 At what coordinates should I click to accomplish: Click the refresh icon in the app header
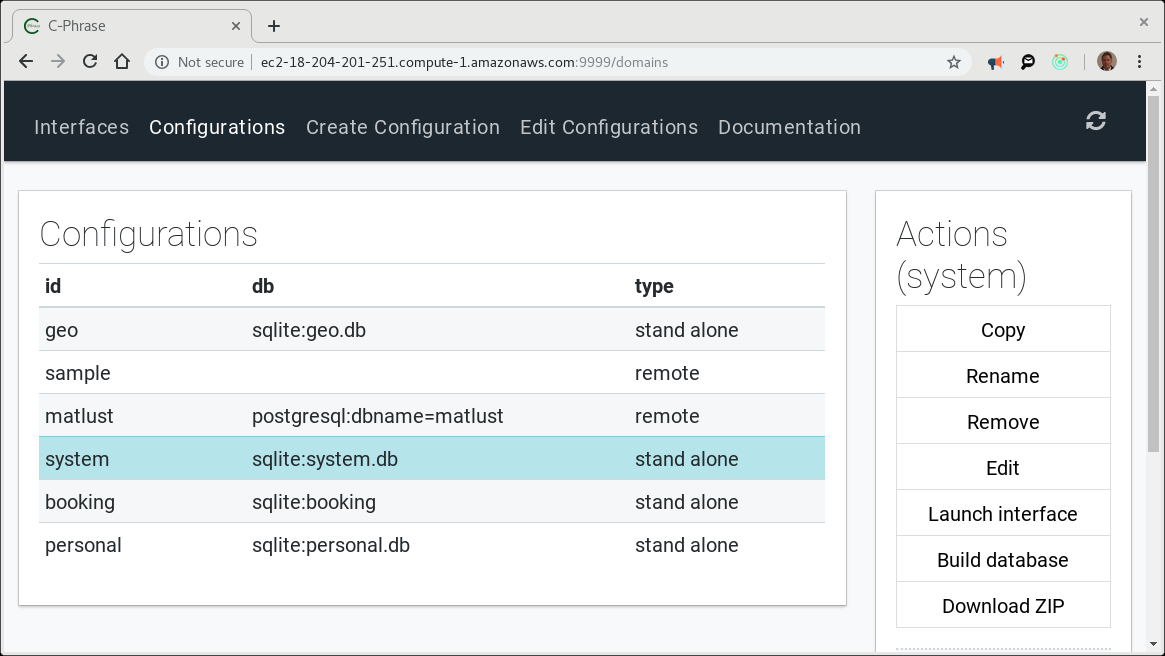click(1096, 121)
